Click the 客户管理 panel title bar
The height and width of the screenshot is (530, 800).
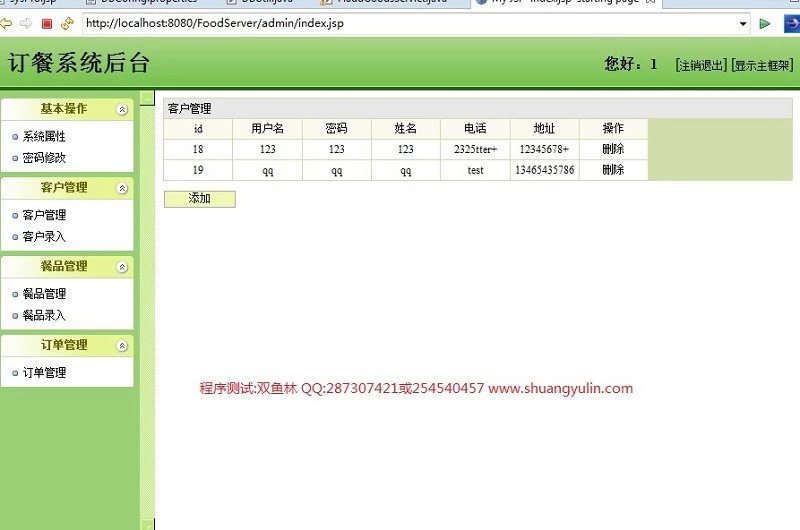coord(478,108)
